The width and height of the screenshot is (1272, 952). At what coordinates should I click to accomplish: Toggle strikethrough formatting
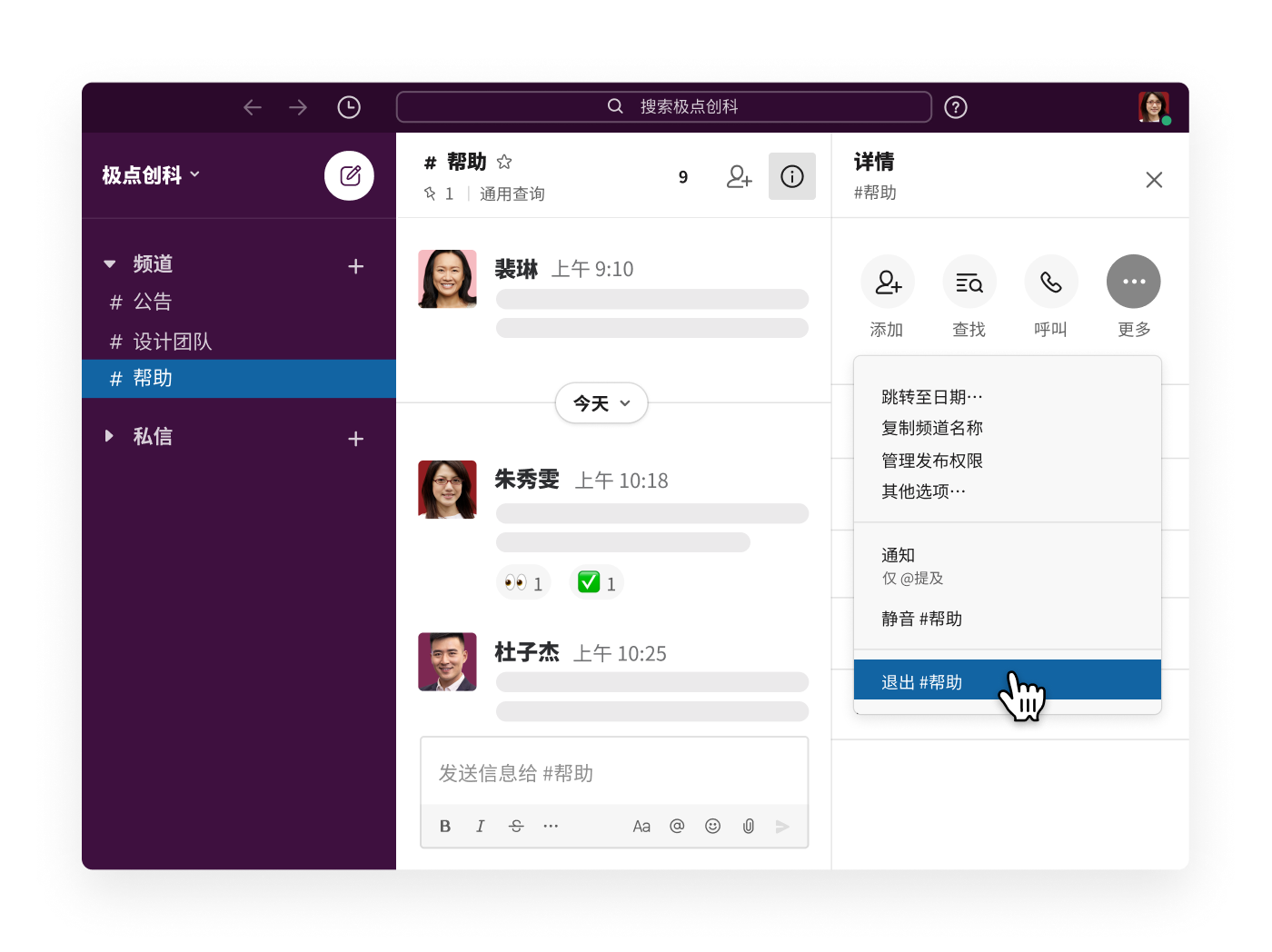pos(516,826)
